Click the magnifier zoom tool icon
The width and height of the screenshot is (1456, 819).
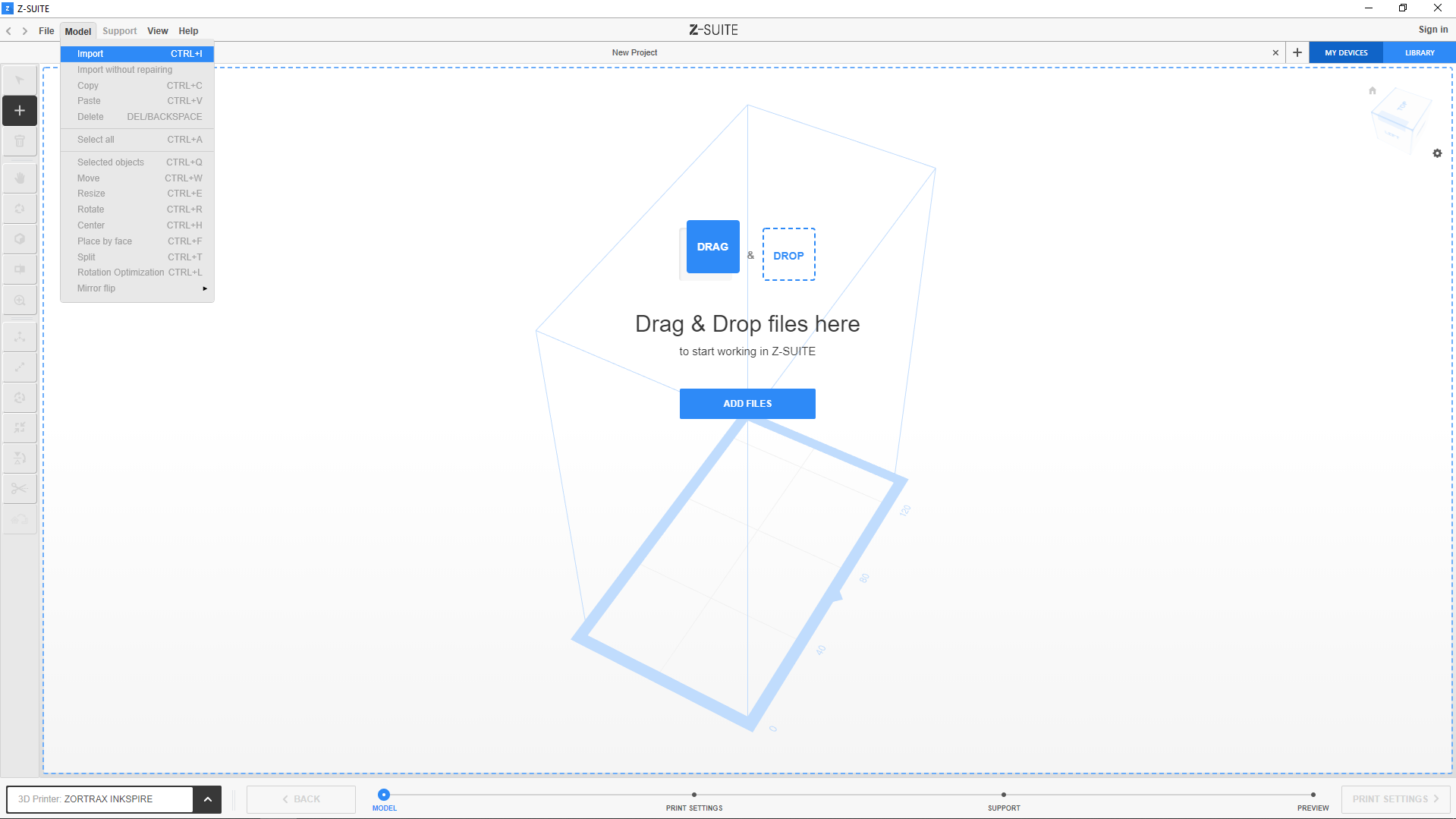pyautogui.click(x=20, y=301)
